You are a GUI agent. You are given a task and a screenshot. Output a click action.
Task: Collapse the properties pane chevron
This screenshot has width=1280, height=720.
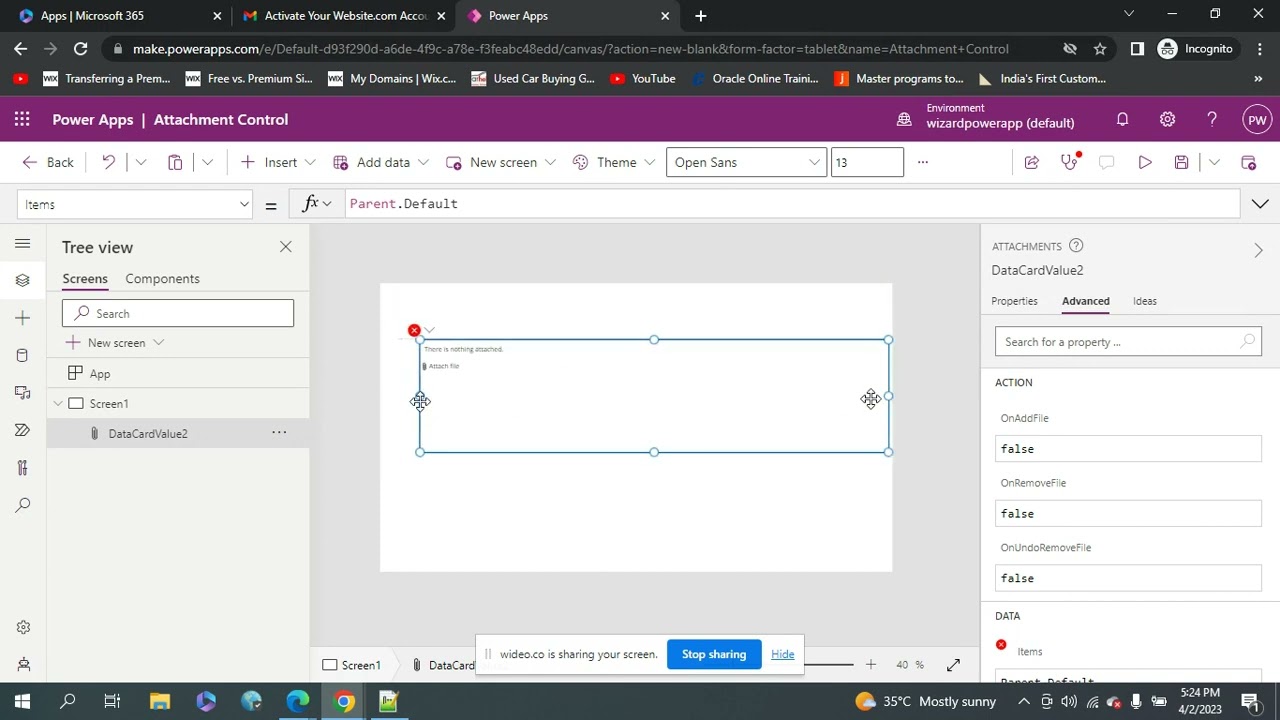(x=1258, y=250)
